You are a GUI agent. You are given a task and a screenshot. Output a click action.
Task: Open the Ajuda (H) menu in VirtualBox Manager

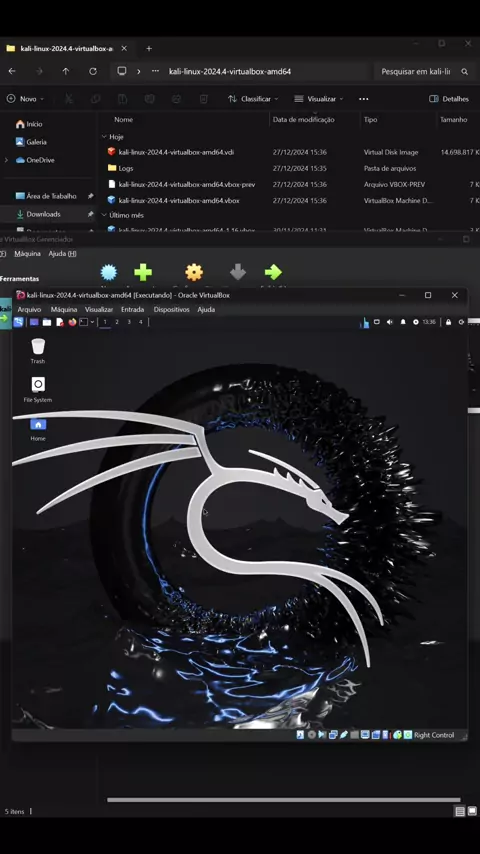(x=62, y=254)
